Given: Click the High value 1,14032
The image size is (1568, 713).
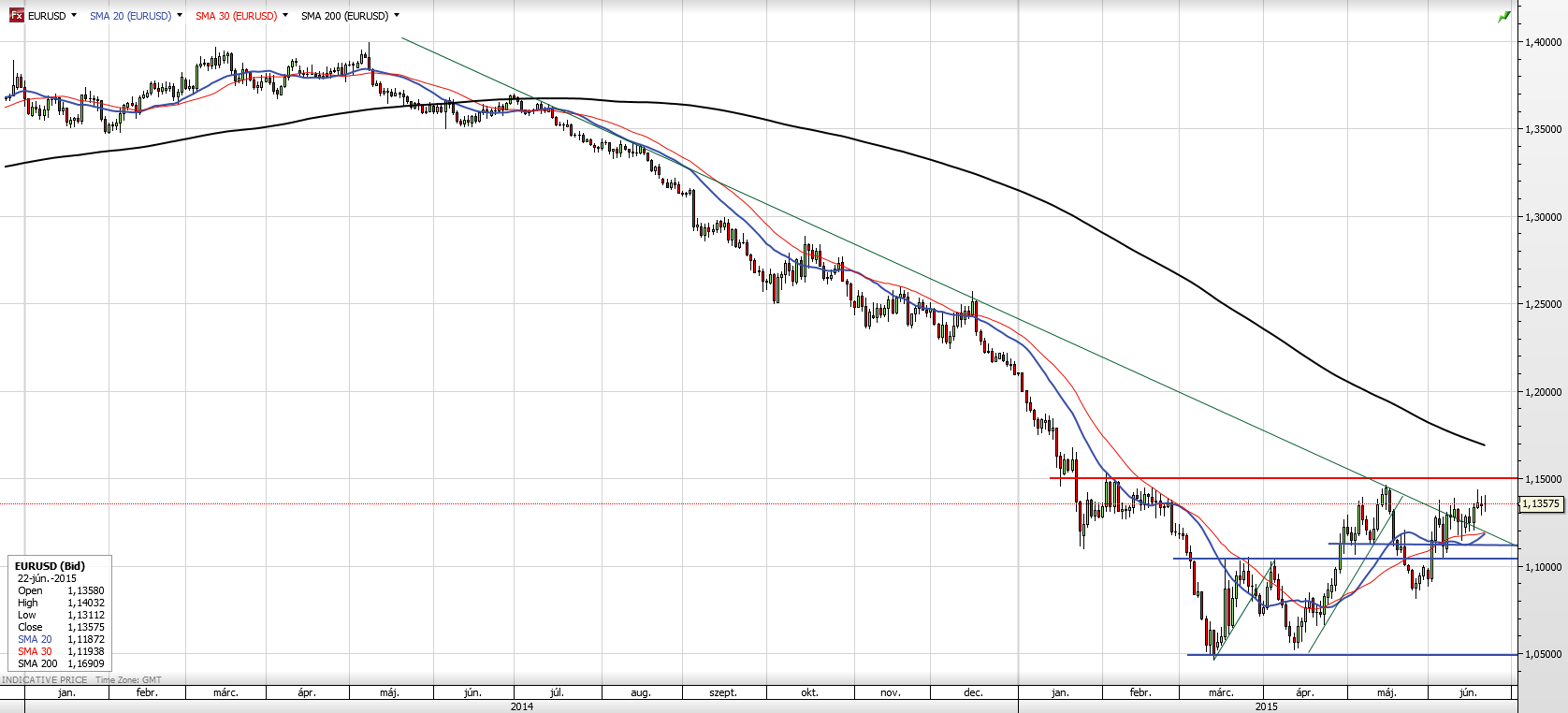Looking at the screenshot, I should [86, 603].
